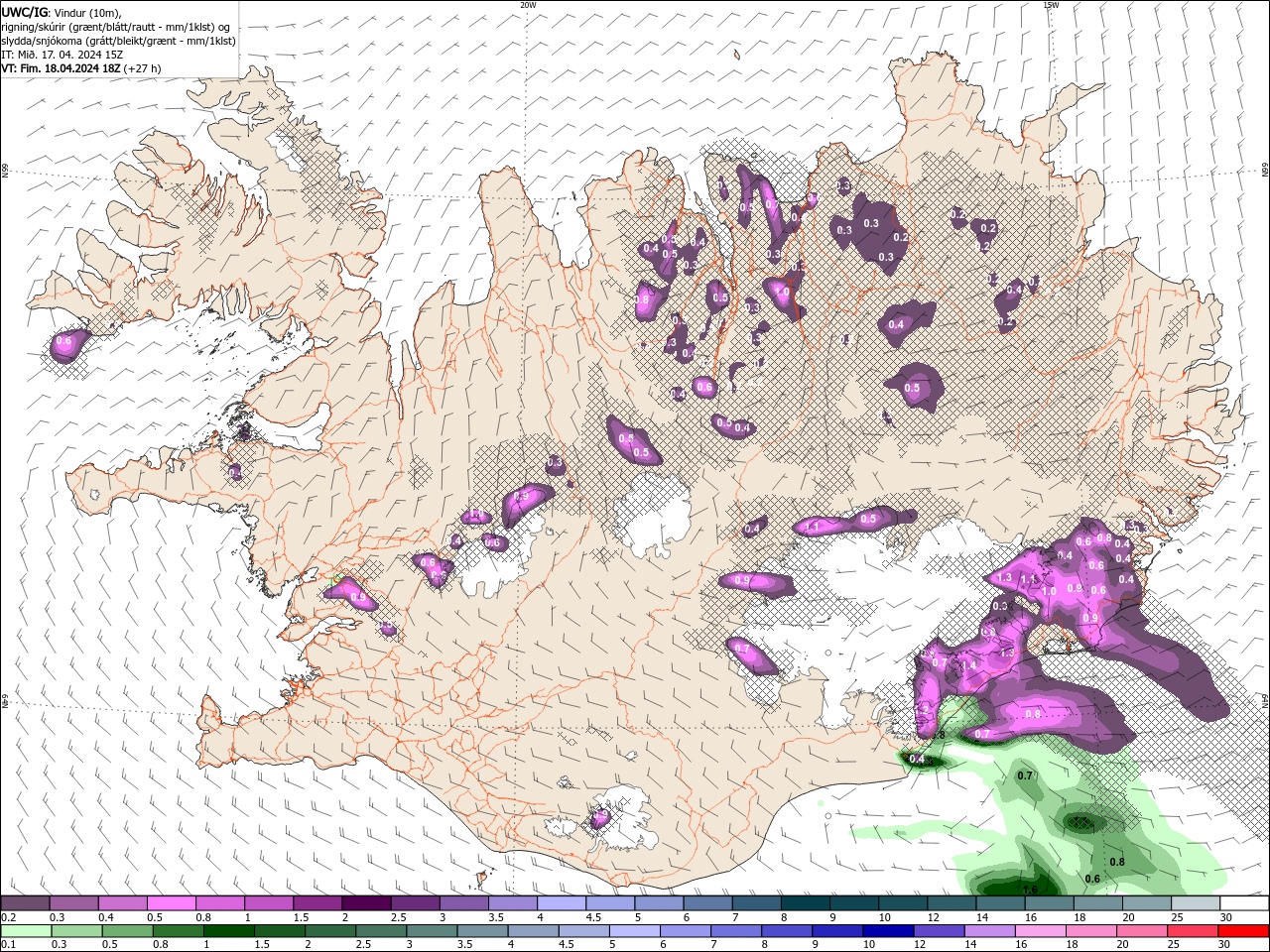Pick dark green lower legend swatch labeled 1

[x=228, y=931]
